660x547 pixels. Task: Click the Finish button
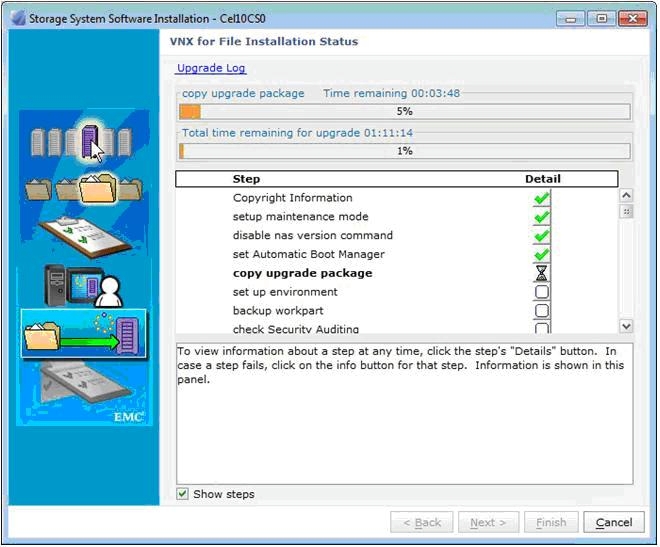(551, 523)
